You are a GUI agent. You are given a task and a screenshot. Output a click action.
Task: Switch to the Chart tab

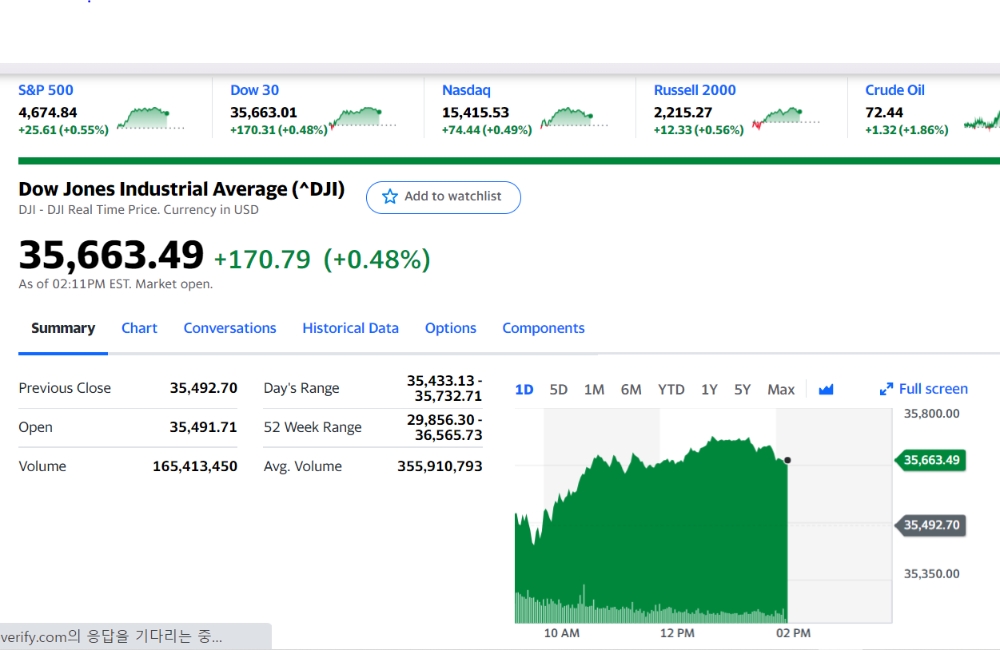[139, 328]
